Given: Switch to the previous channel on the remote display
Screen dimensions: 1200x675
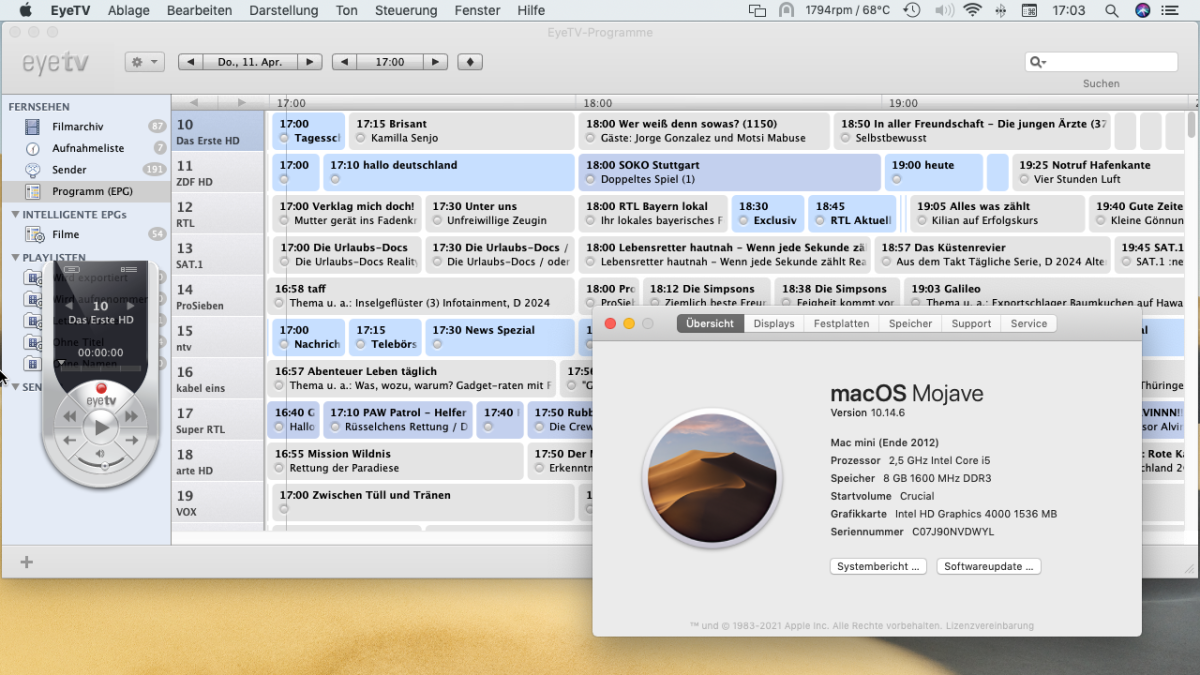Looking at the screenshot, I should click(69, 306).
